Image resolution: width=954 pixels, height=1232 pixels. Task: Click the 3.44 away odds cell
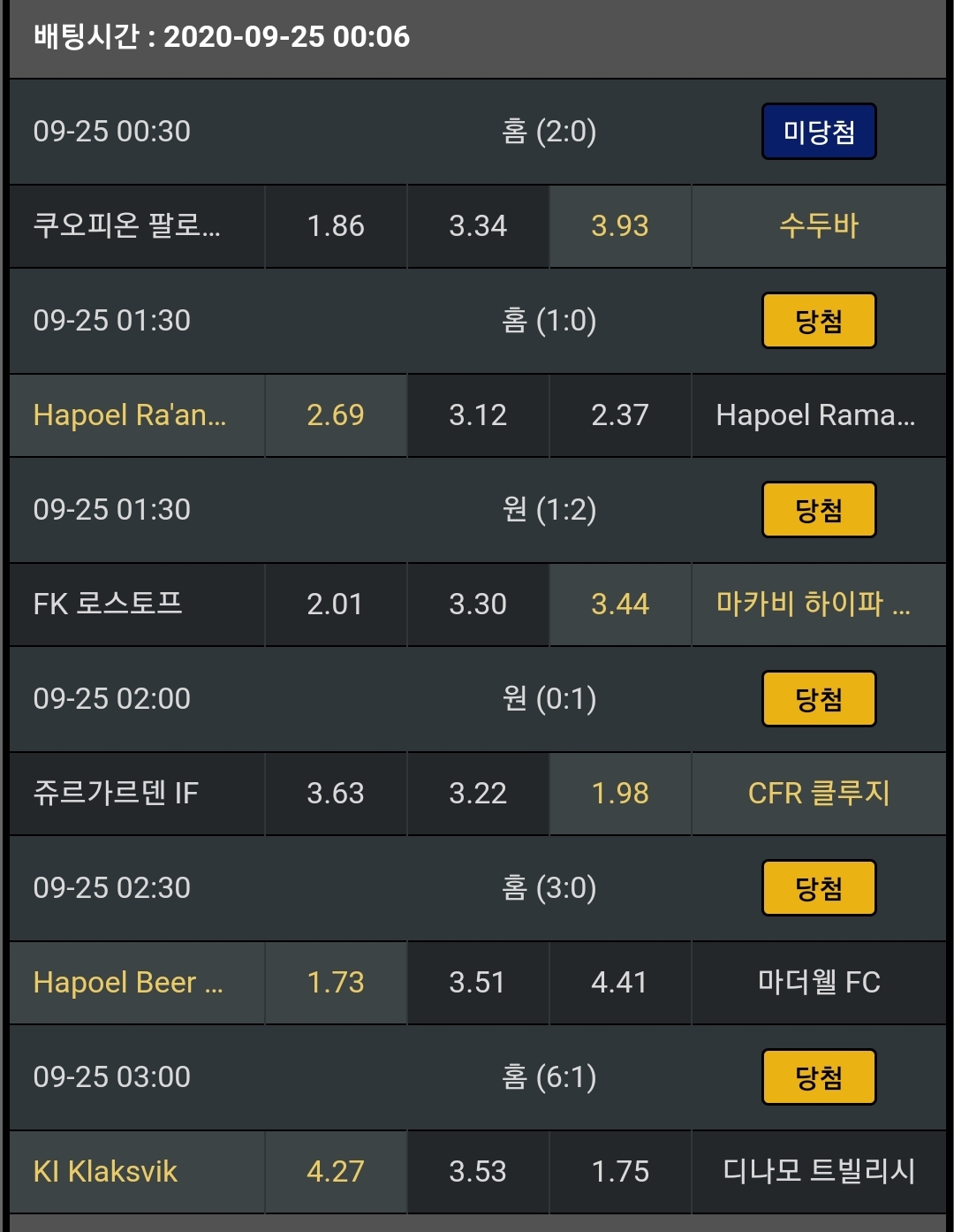click(619, 605)
